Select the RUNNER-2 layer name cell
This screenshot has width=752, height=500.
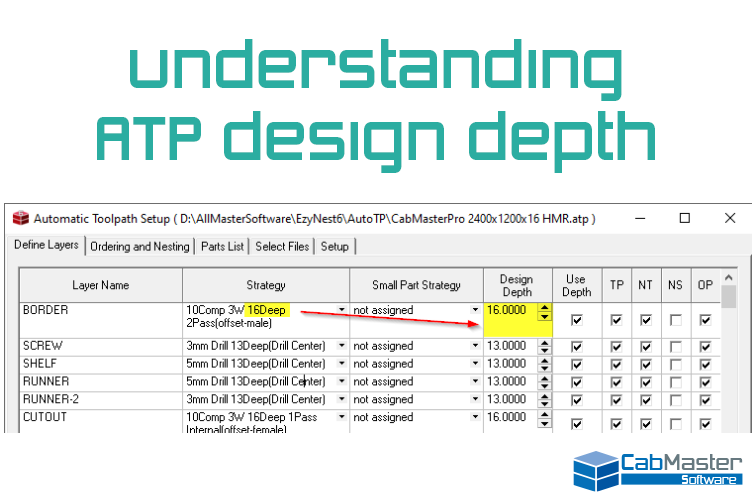point(101,400)
